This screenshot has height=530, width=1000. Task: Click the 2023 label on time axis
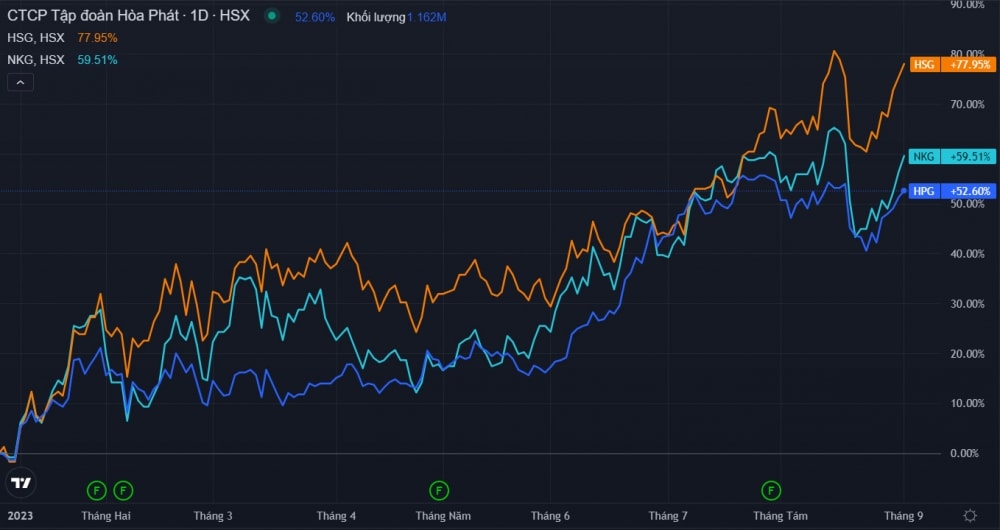(x=20, y=516)
